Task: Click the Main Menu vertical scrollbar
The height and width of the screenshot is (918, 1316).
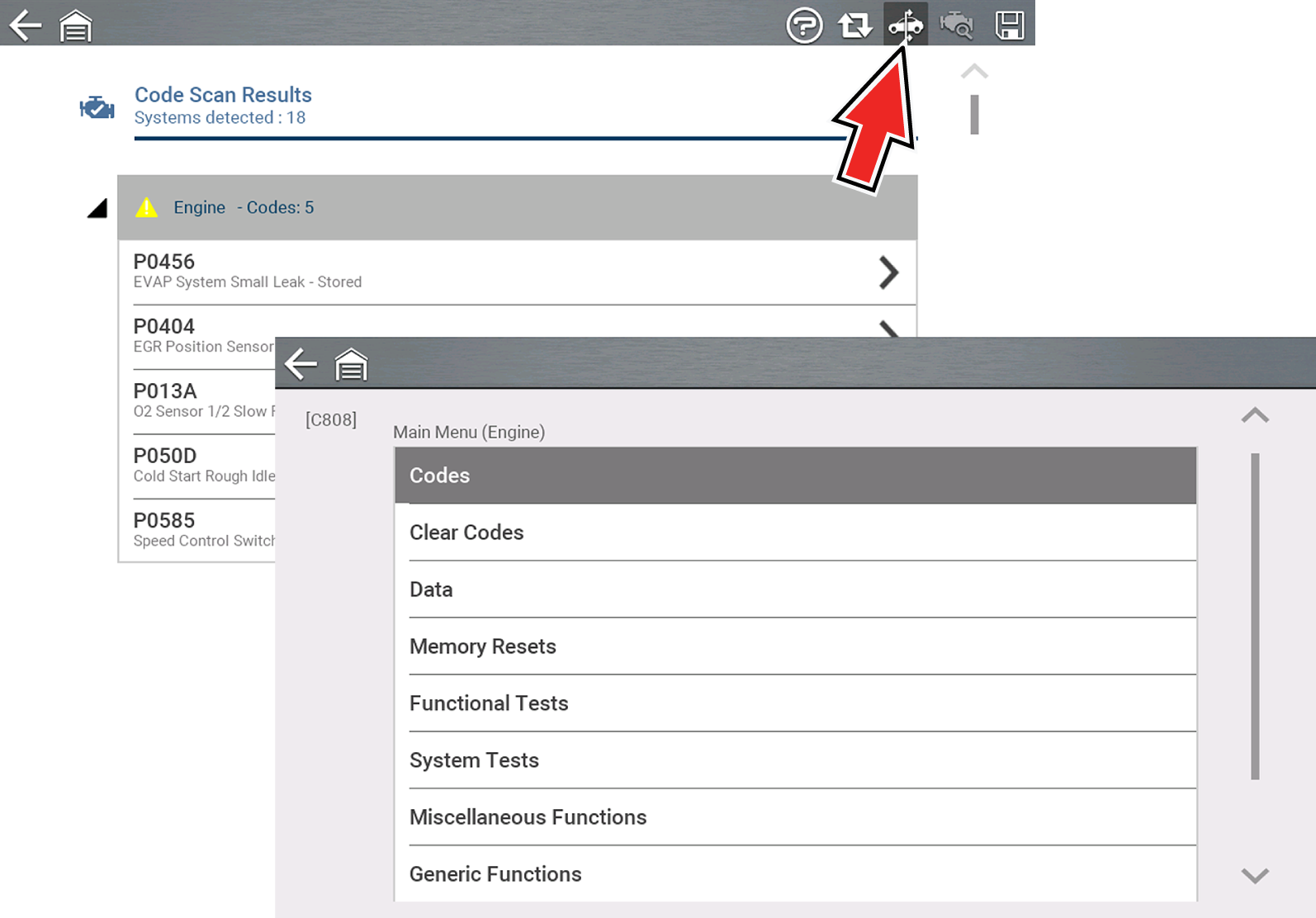Action: (1255, 616)
